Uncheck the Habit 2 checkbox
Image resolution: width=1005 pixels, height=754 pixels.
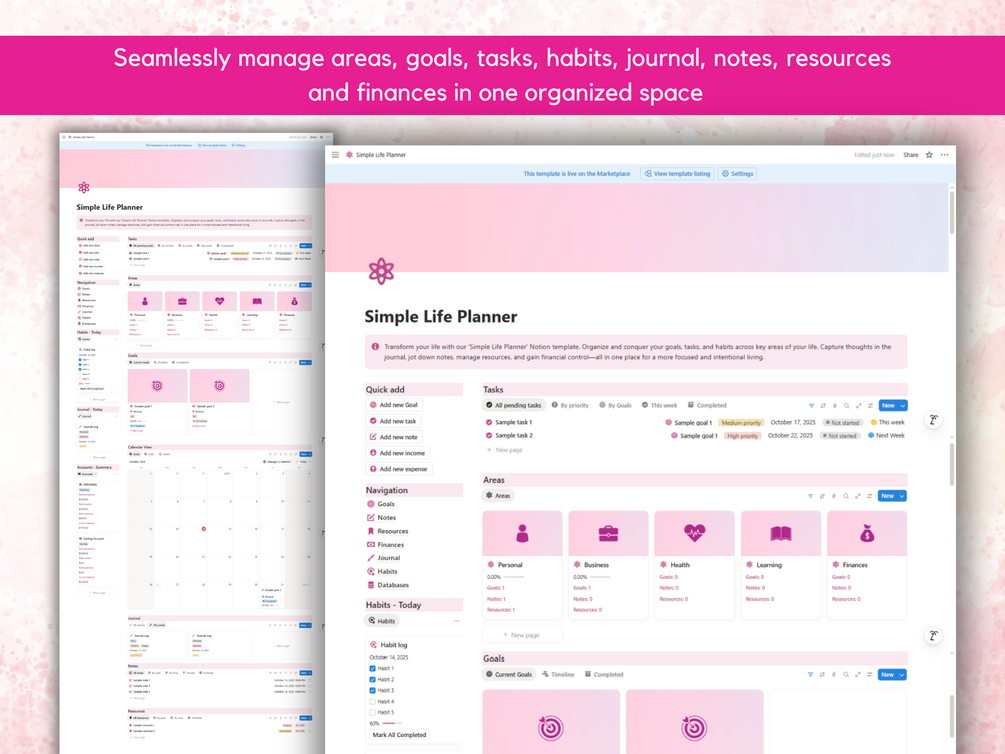[x=372, y=679]
